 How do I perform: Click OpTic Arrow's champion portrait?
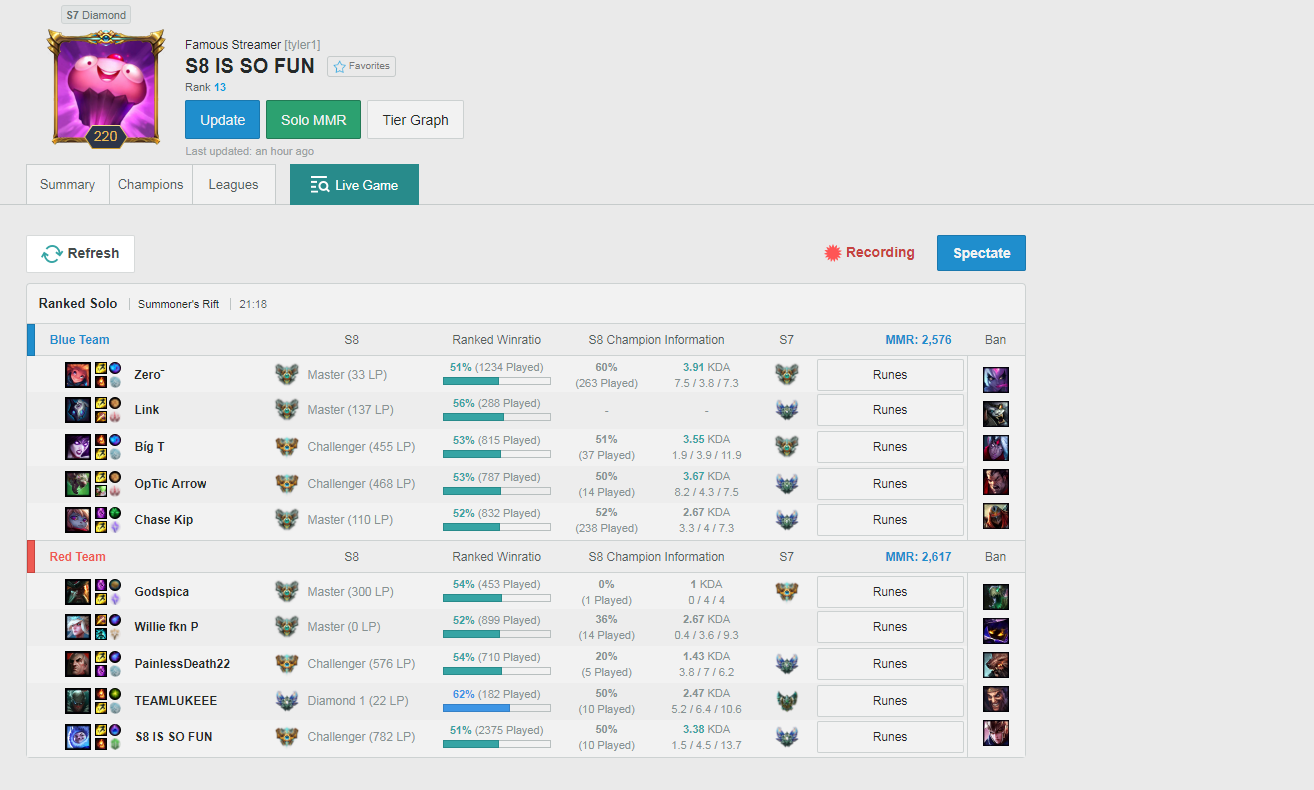[x=78, y=484]
